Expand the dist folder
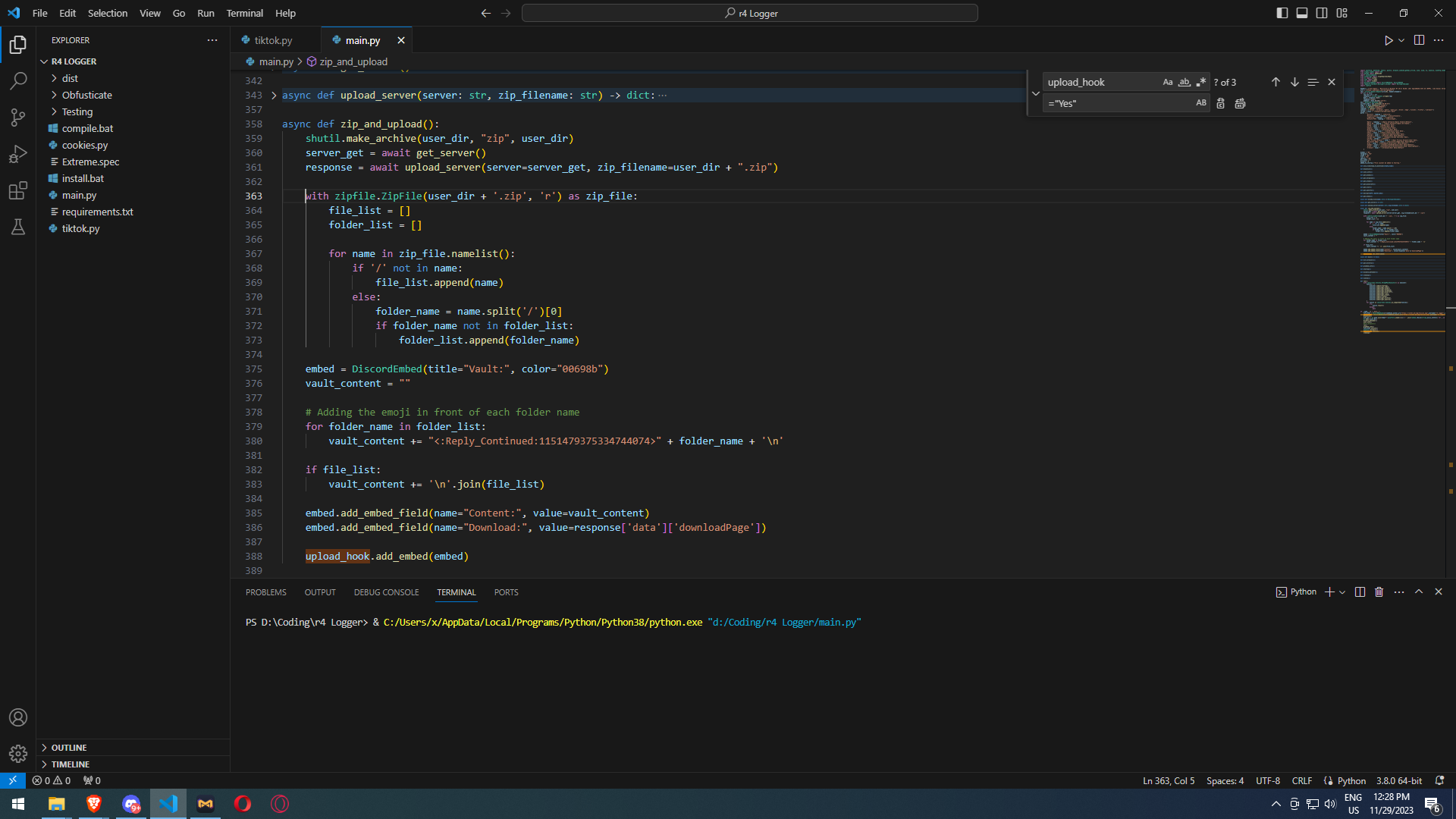 tap(70, 78)
